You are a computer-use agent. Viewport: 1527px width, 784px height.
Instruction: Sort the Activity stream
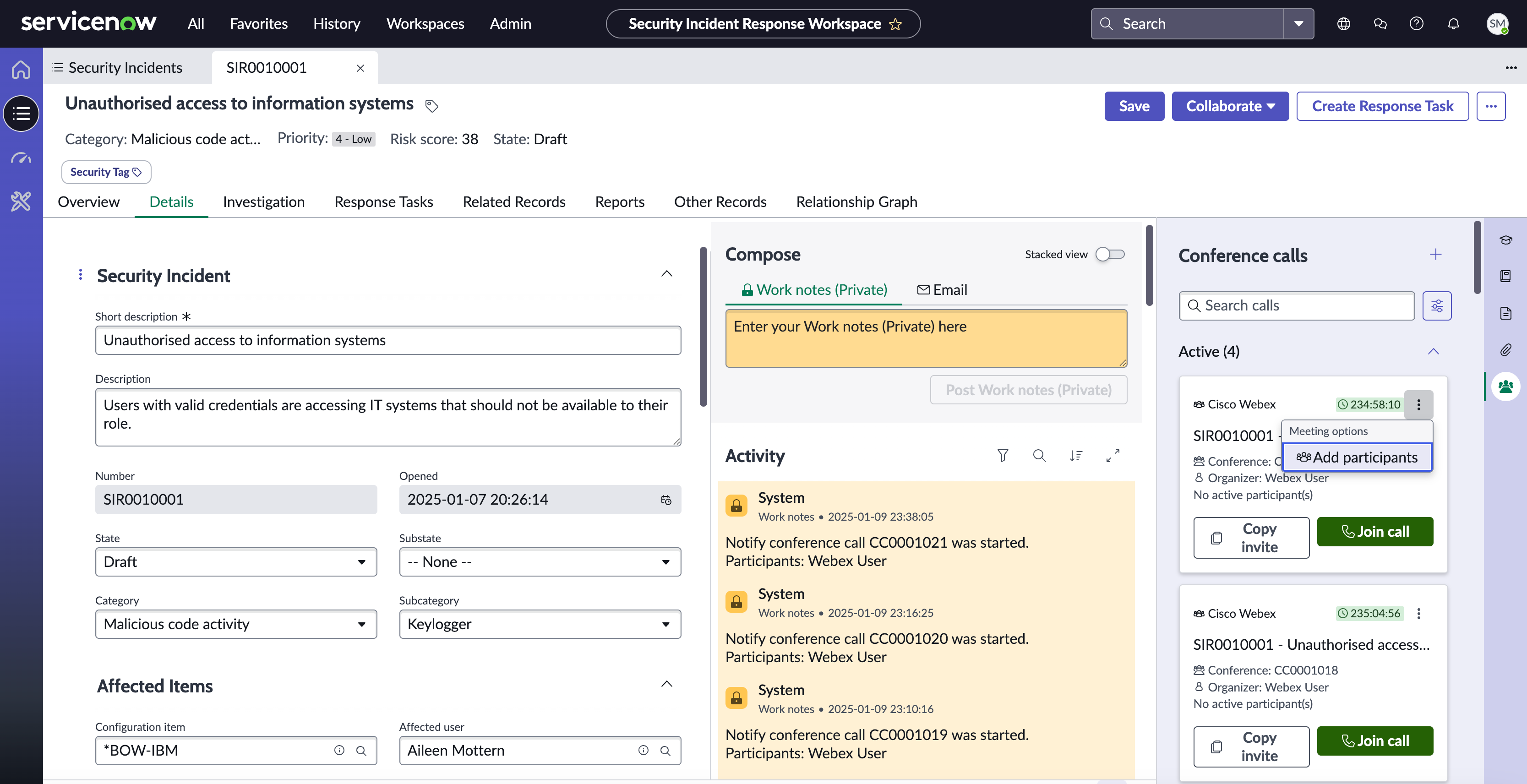point(1076,455)
